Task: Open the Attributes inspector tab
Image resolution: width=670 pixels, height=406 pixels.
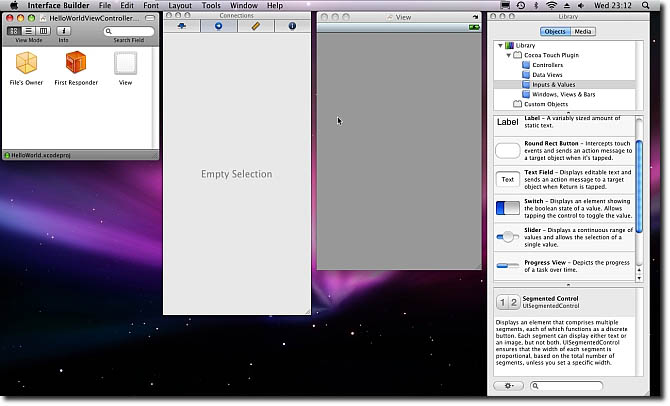Action: (182, 26)
